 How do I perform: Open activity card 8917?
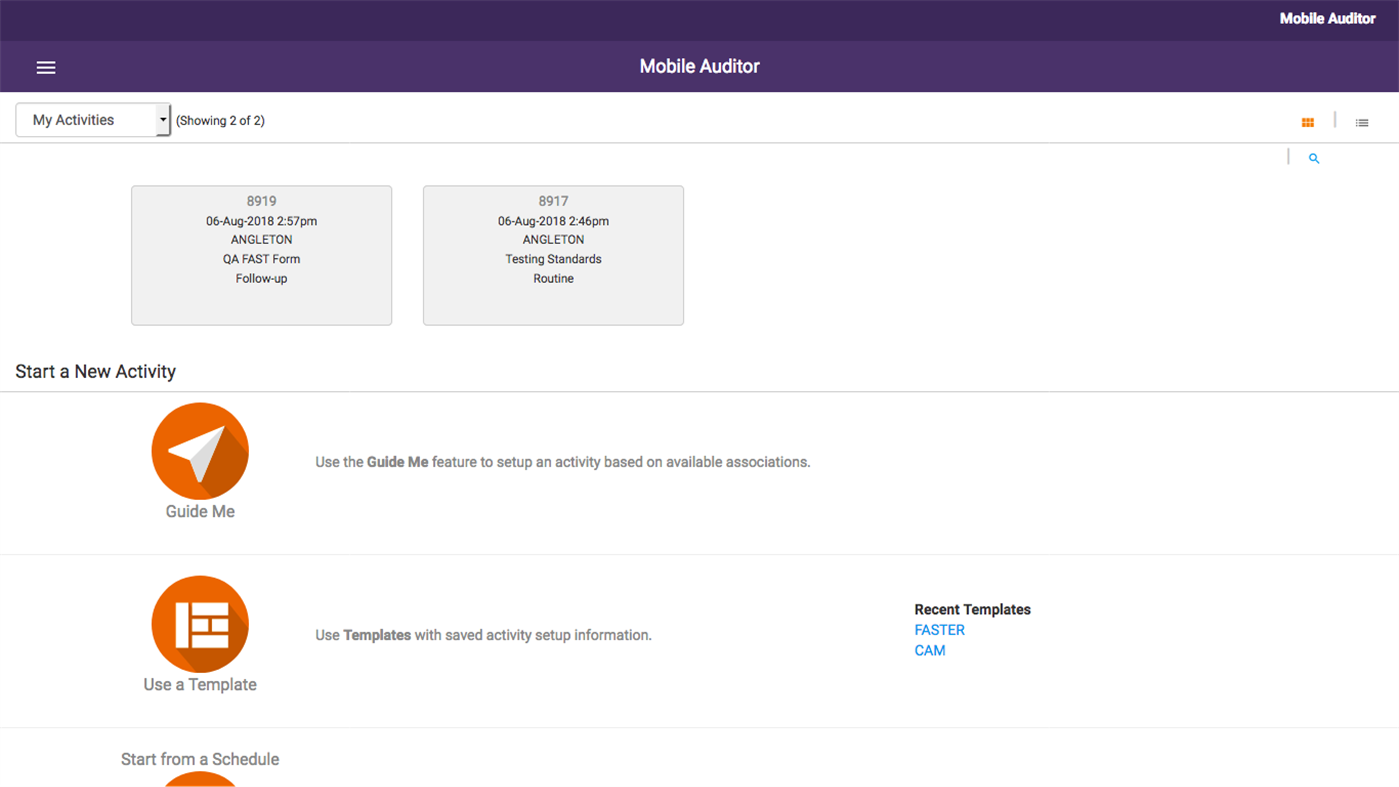tap(553, 255)
